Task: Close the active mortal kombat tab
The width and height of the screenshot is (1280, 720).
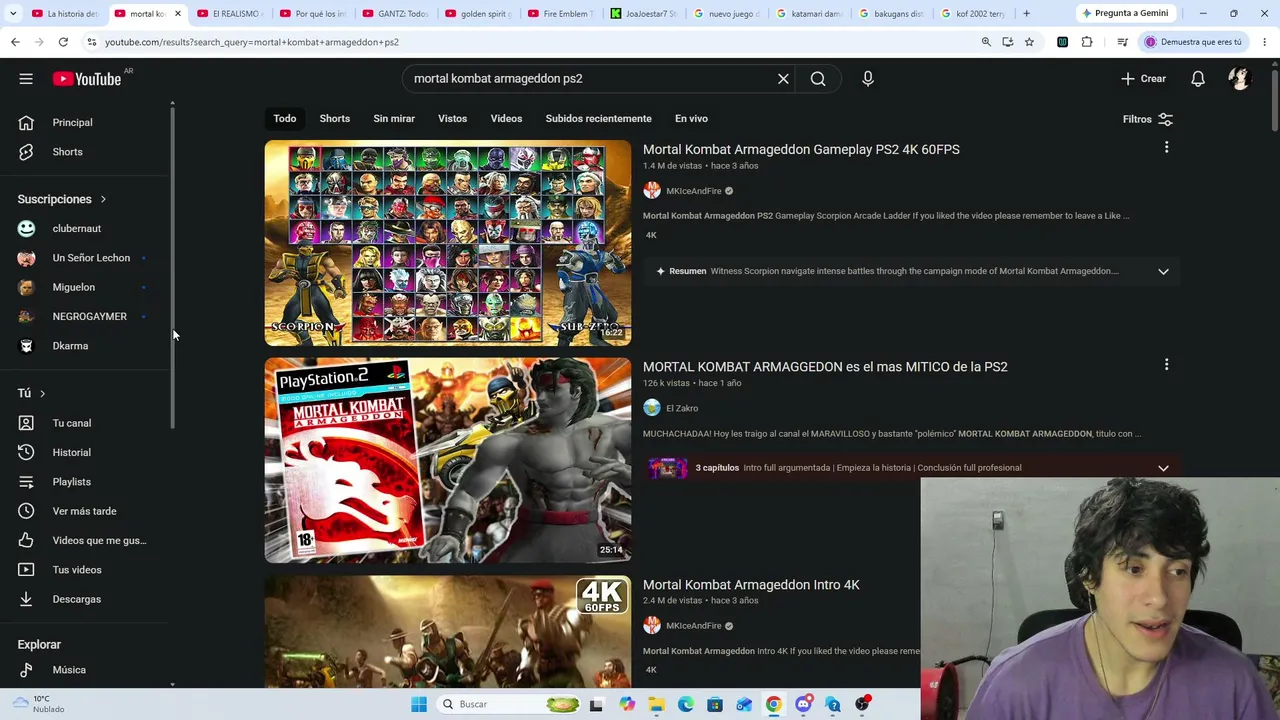Action: coord(177,14)
